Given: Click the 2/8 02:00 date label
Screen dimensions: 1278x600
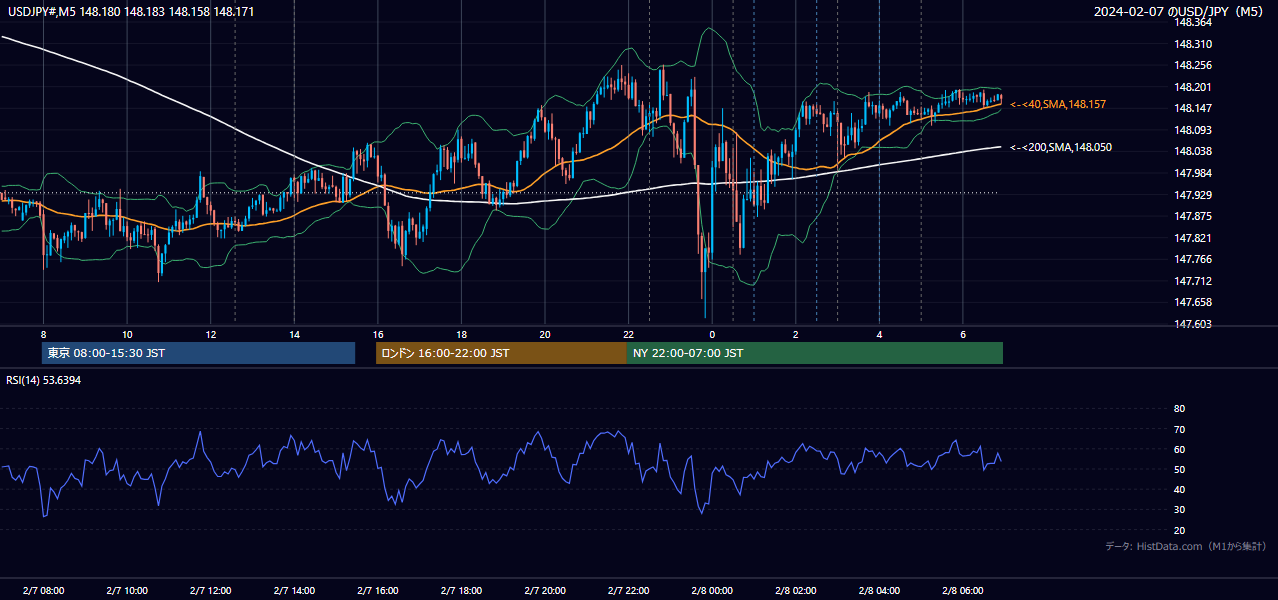Looking at the screenshot, I should 796,590.
